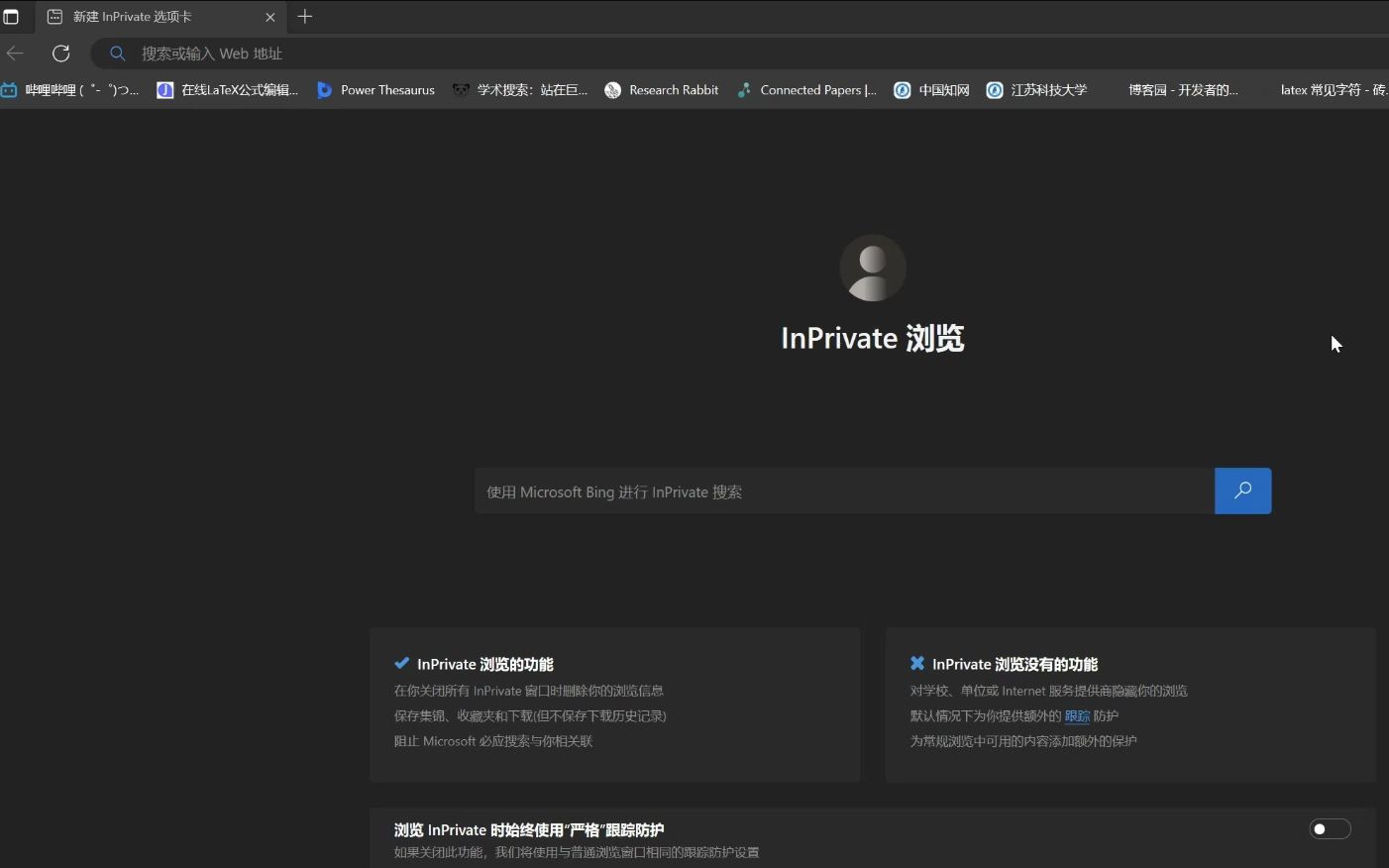1389x868 pixels.
Task: Open the 学术搜索 bookmark
Action: pyautogui.click(x=519, y=90)
